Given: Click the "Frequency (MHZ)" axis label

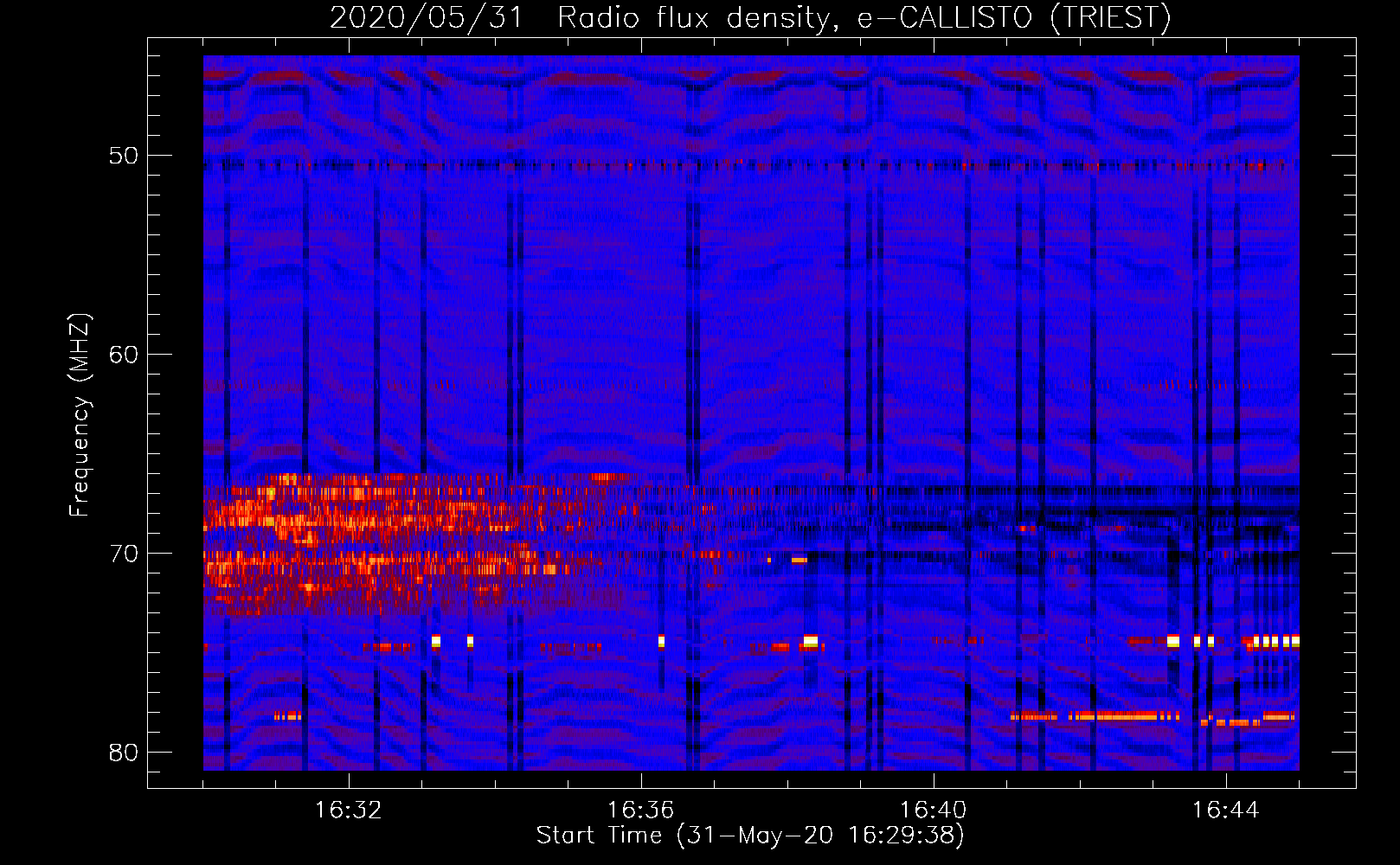Looking at the screenshot, I should click(80, 415).
